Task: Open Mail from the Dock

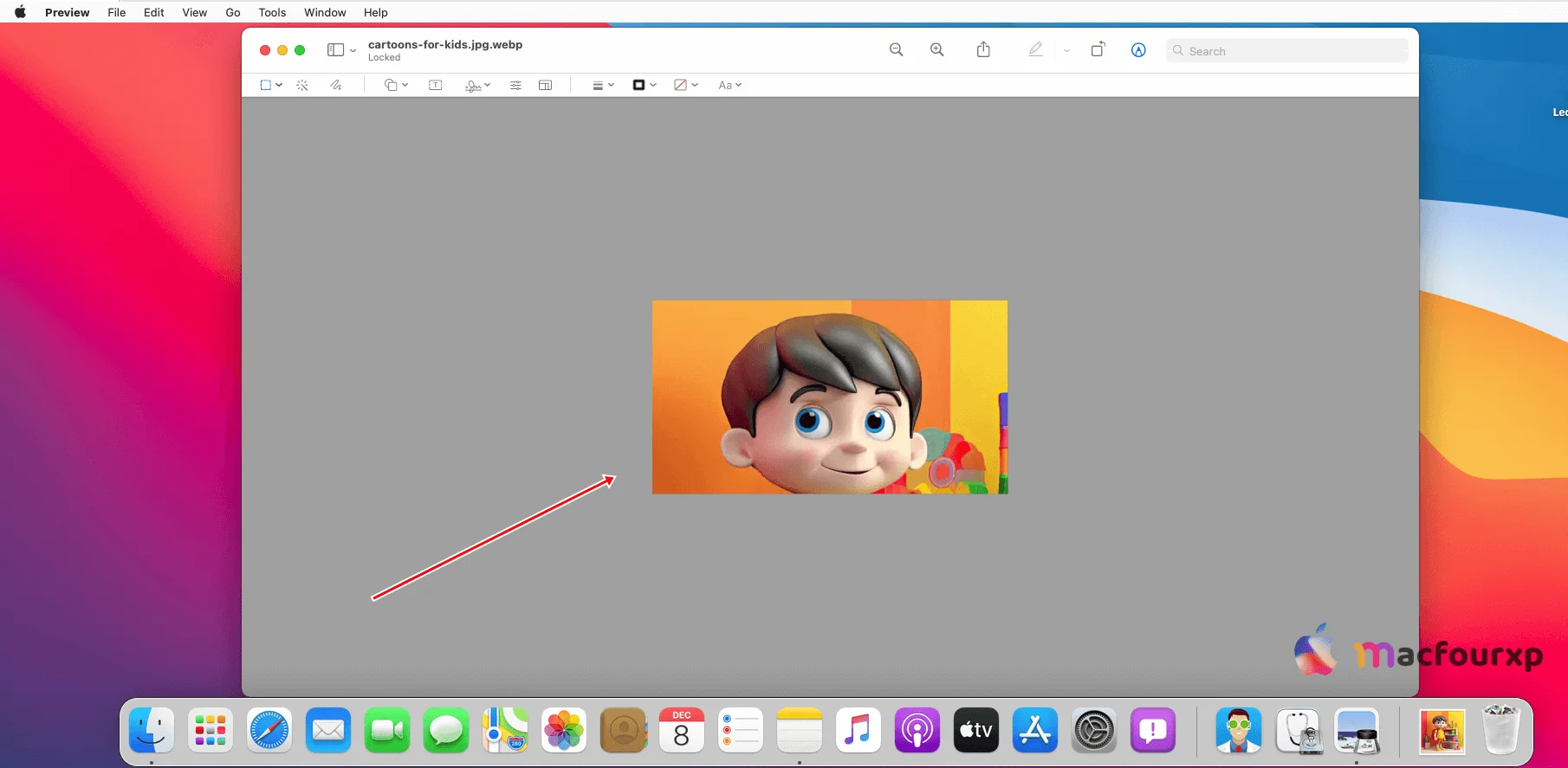Action: click(x=328, y=731)
